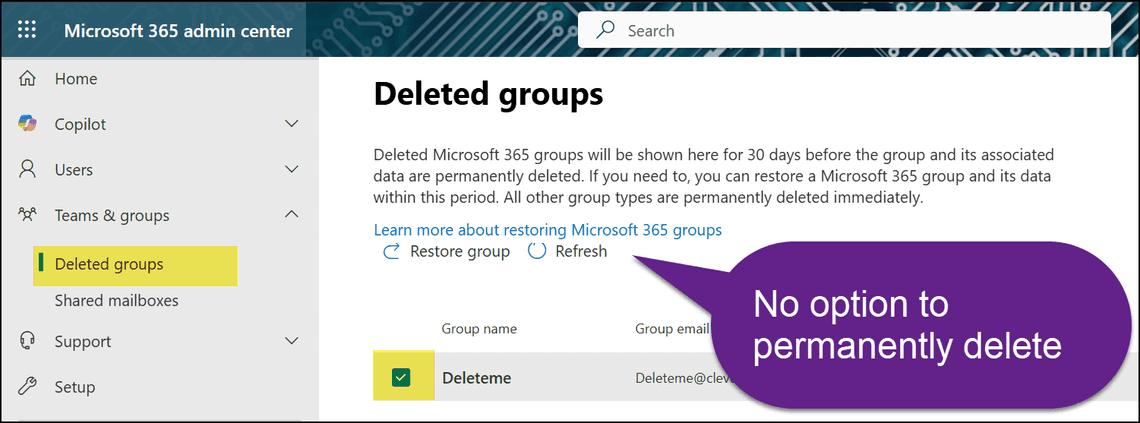Click Refresh button

[x=567, y=252]
